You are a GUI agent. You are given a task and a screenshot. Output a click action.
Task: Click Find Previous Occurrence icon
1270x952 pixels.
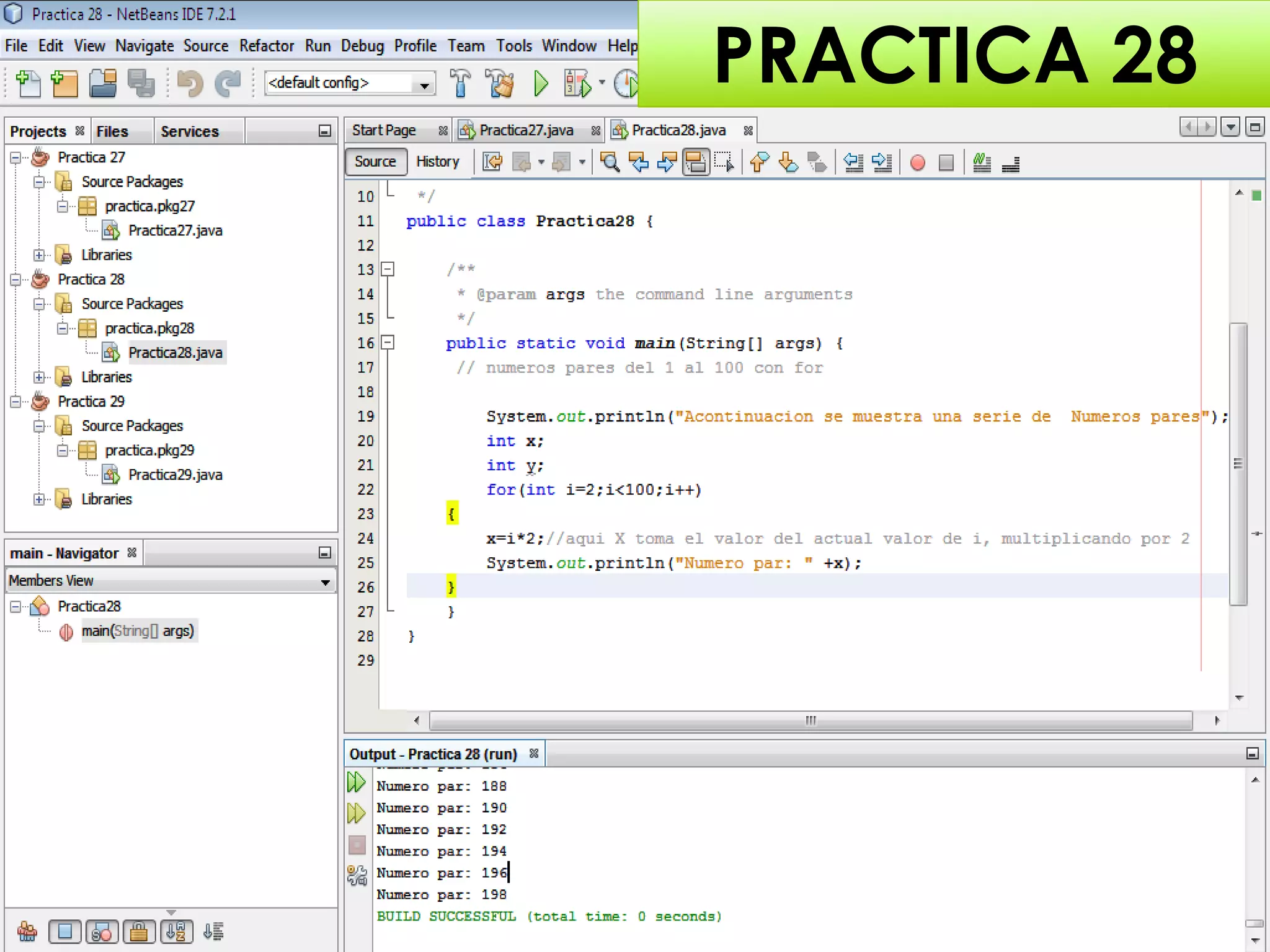[638, 162]
